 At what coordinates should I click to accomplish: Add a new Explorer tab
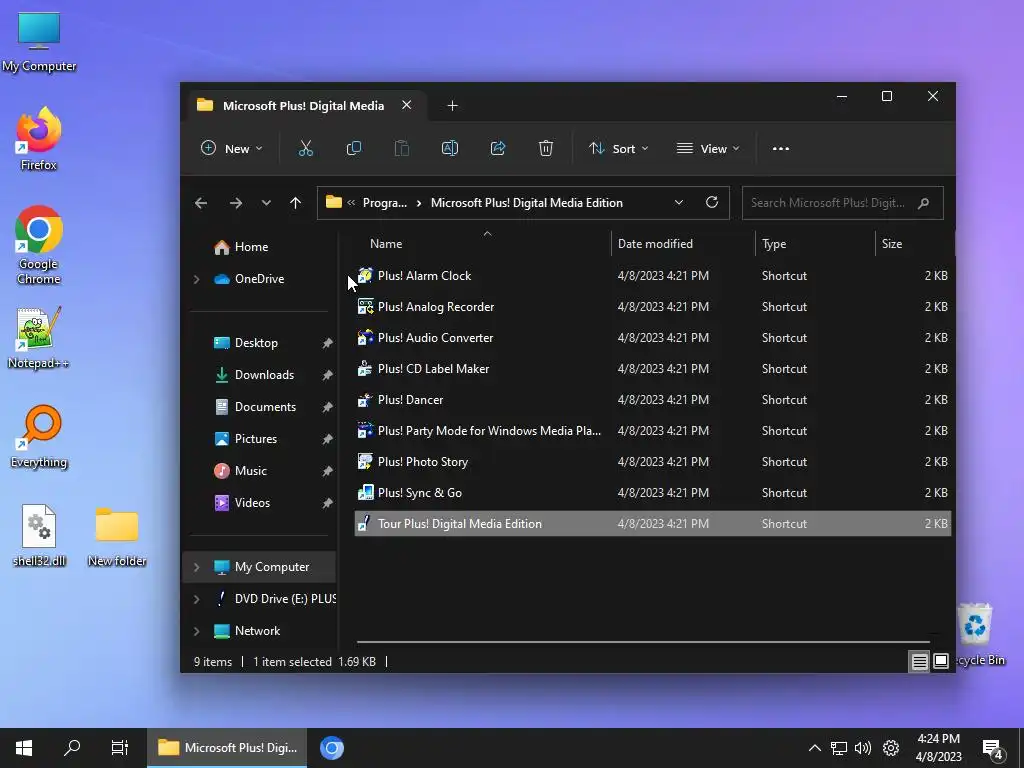coord(452,106)
